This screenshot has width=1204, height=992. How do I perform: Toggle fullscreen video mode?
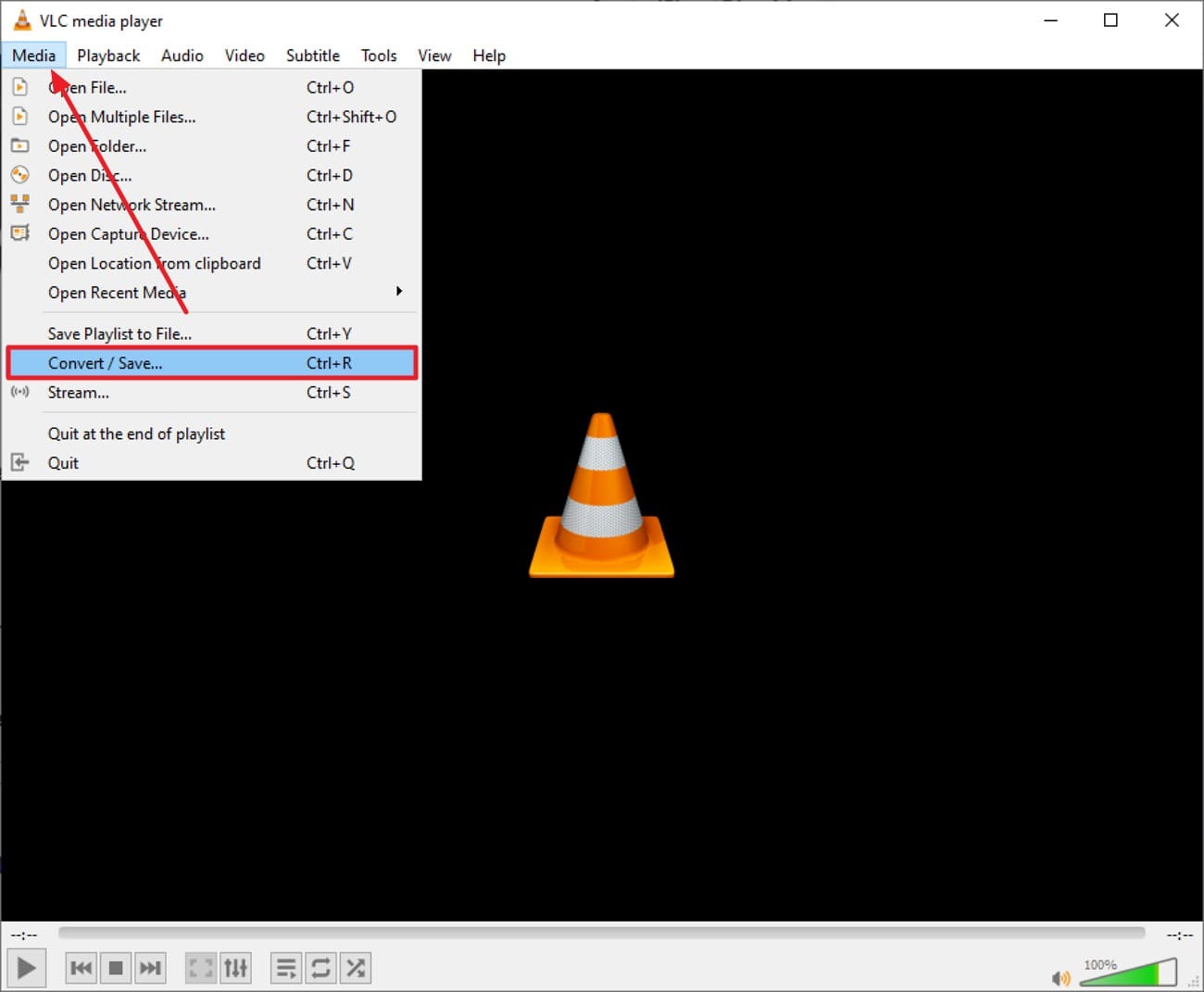[x=200, y=967]
